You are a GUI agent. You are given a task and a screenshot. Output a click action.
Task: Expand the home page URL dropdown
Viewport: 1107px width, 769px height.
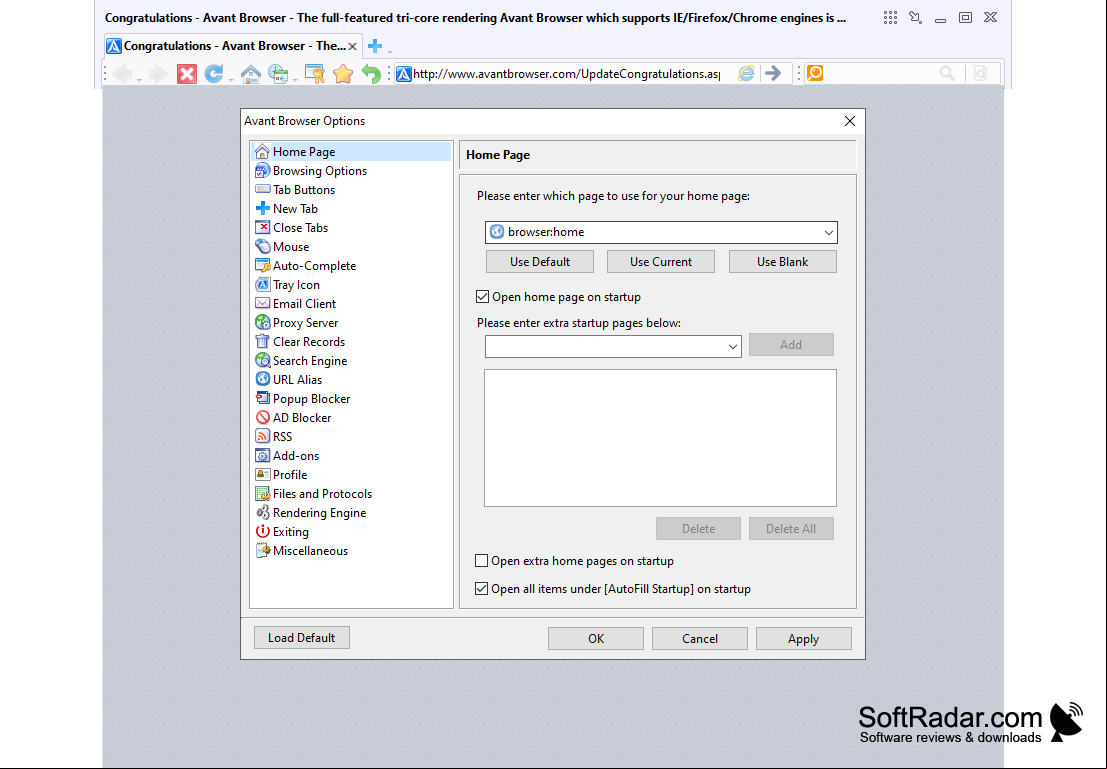point(829,232)
